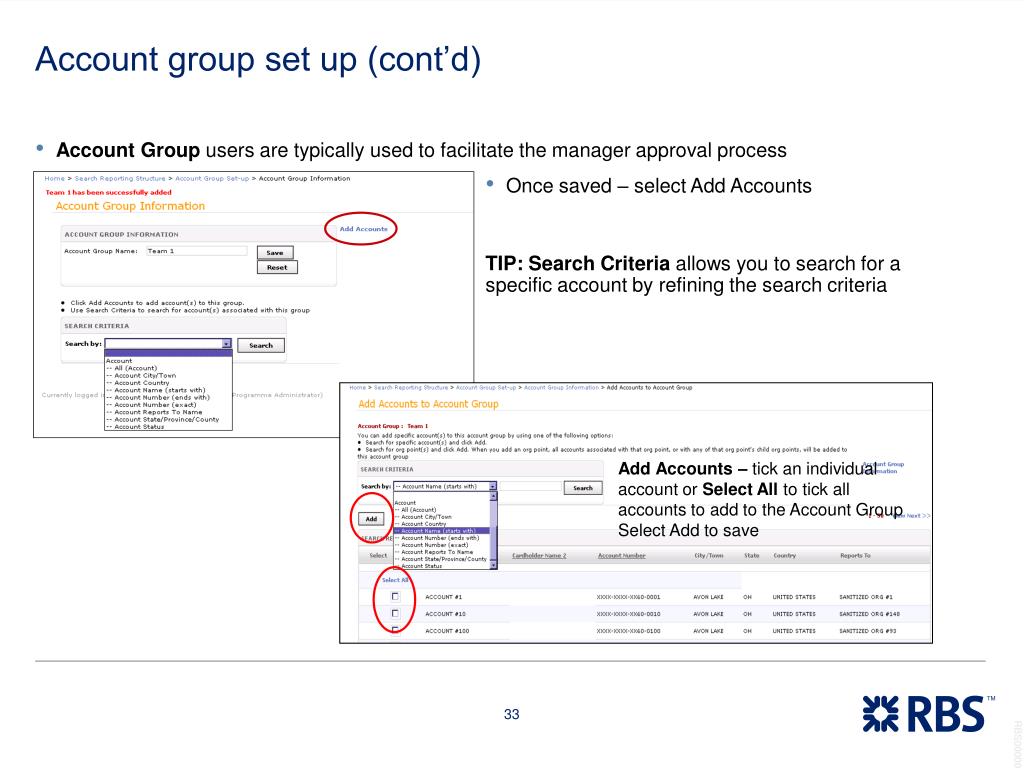1024x768 pixels.
Task: Open Account Group Set-up breadcrumb on Add Accounts page
Action: point(486,388)
